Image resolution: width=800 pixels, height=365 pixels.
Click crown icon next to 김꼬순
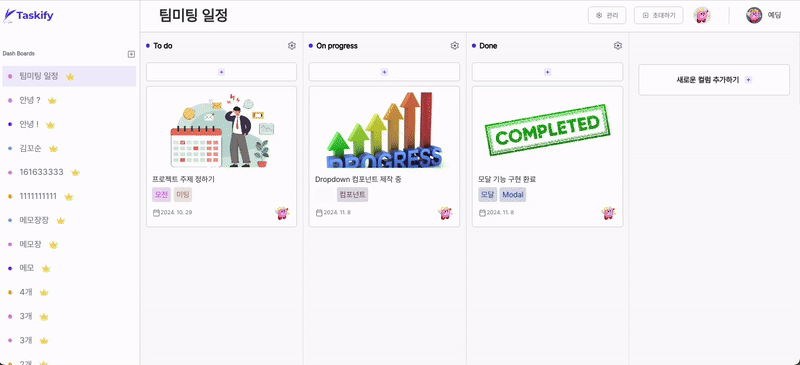point(53,149)
